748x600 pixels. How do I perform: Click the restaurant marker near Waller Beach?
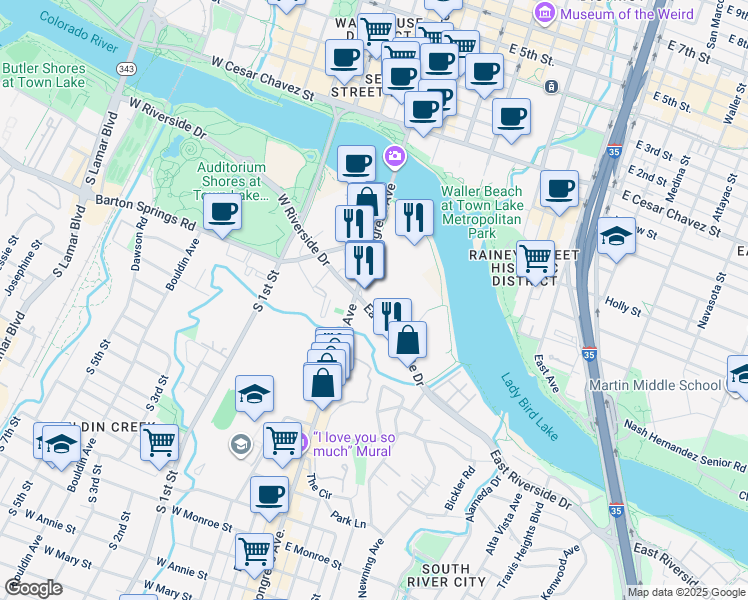click(x=413, y=217)
